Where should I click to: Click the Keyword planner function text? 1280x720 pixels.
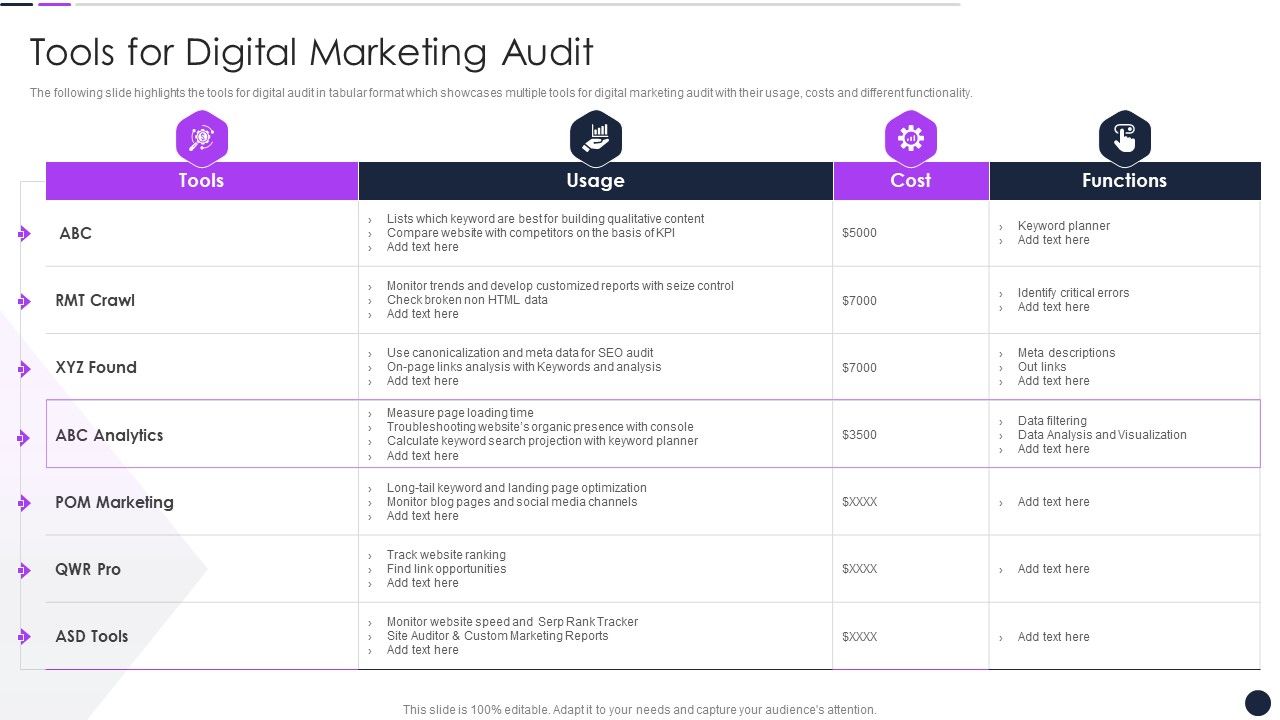pos(1064,226)
